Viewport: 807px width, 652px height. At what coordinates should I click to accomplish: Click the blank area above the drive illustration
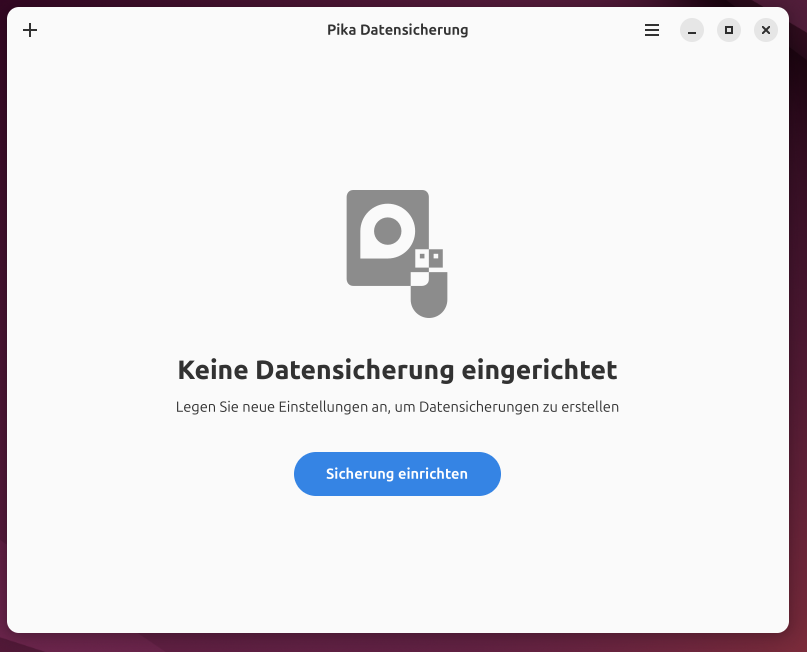(397, 120)
